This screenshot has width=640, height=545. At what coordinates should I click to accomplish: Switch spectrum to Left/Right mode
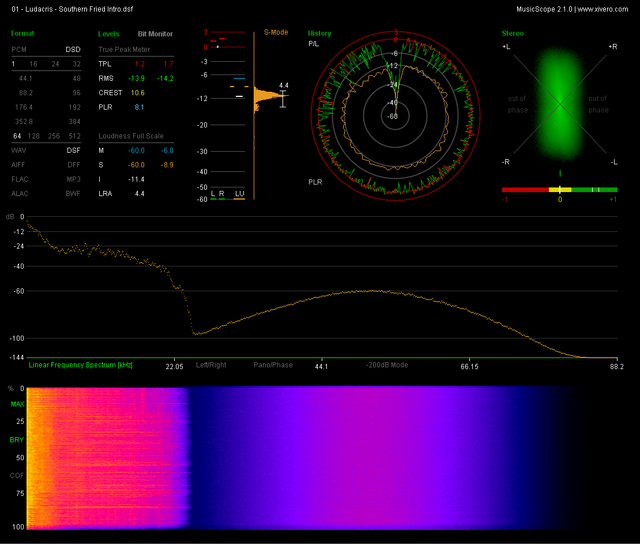[x=211, y=365]
